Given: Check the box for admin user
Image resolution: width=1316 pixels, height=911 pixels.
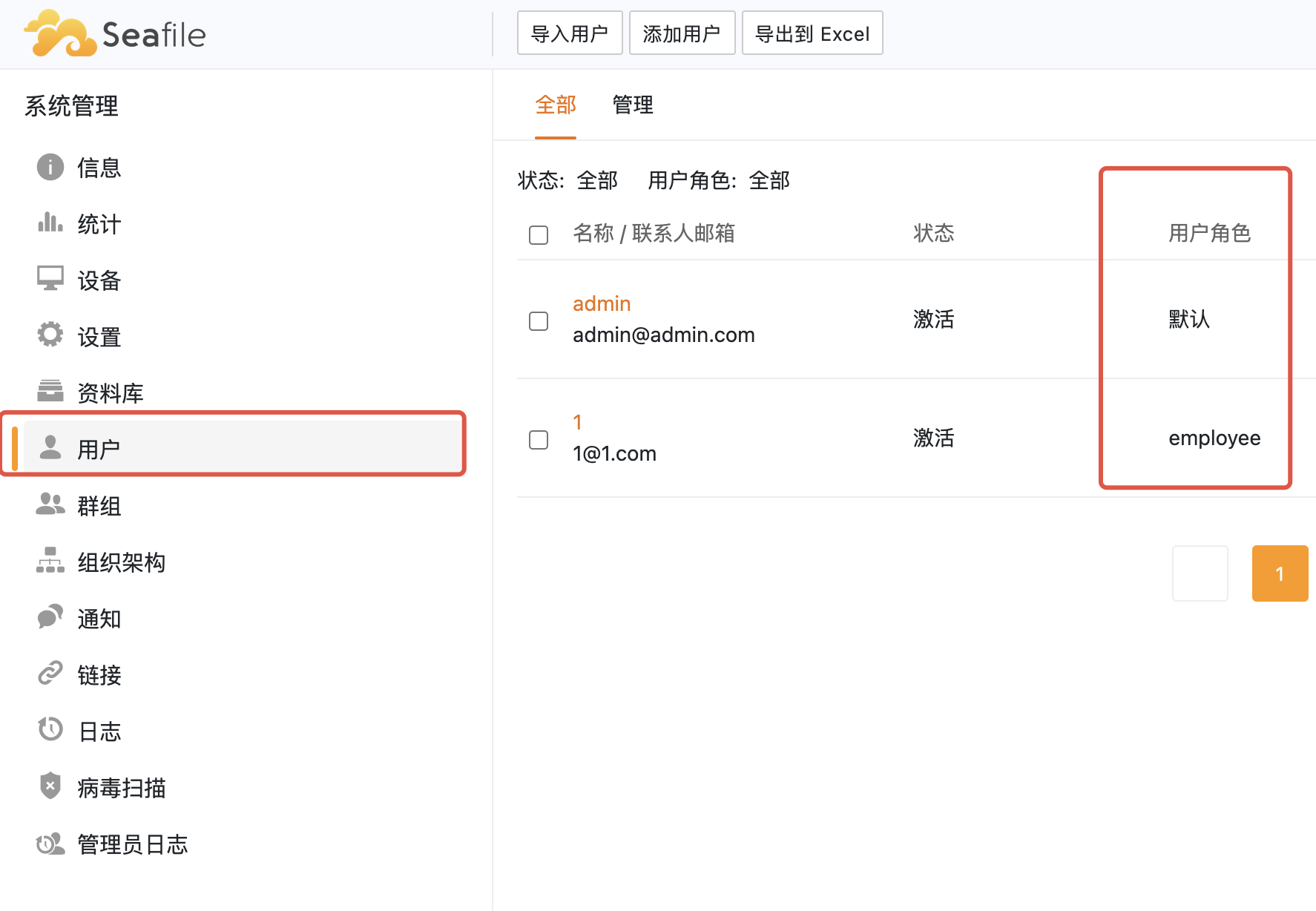Looking at the screenshot, I should pyautogui.click(x=539, y=321).
